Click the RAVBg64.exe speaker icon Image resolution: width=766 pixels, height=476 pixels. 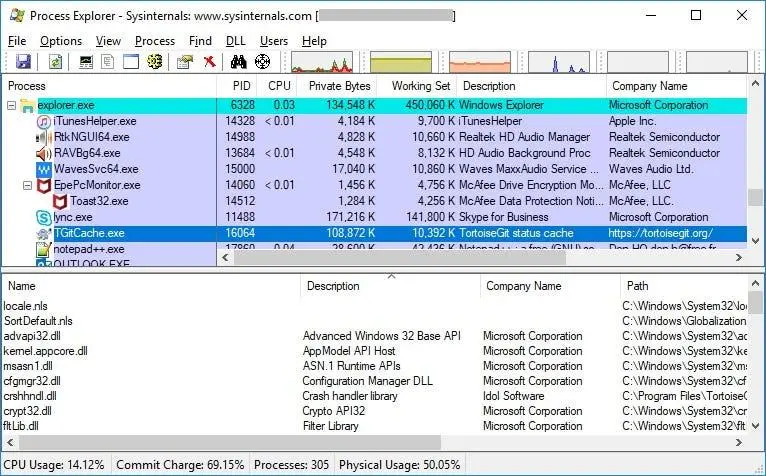coord(44,153)
